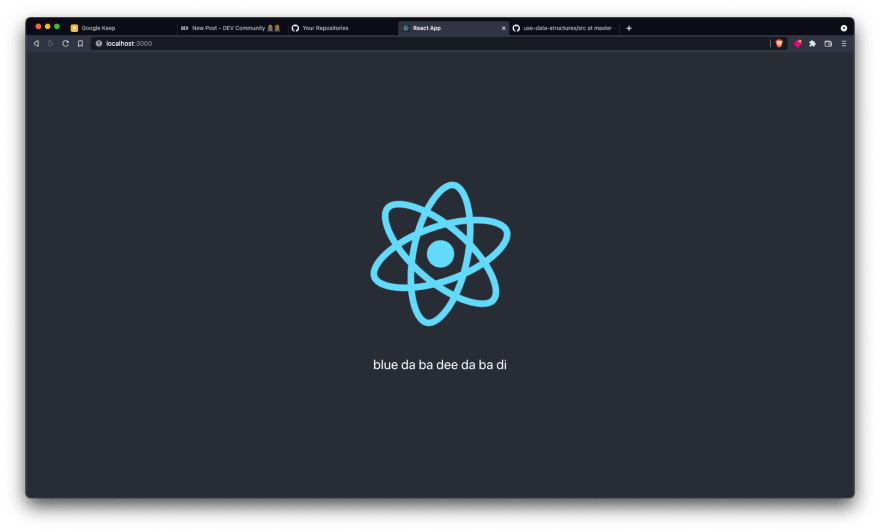
Task: Open site info globe icon
Action: click(99, 43)
